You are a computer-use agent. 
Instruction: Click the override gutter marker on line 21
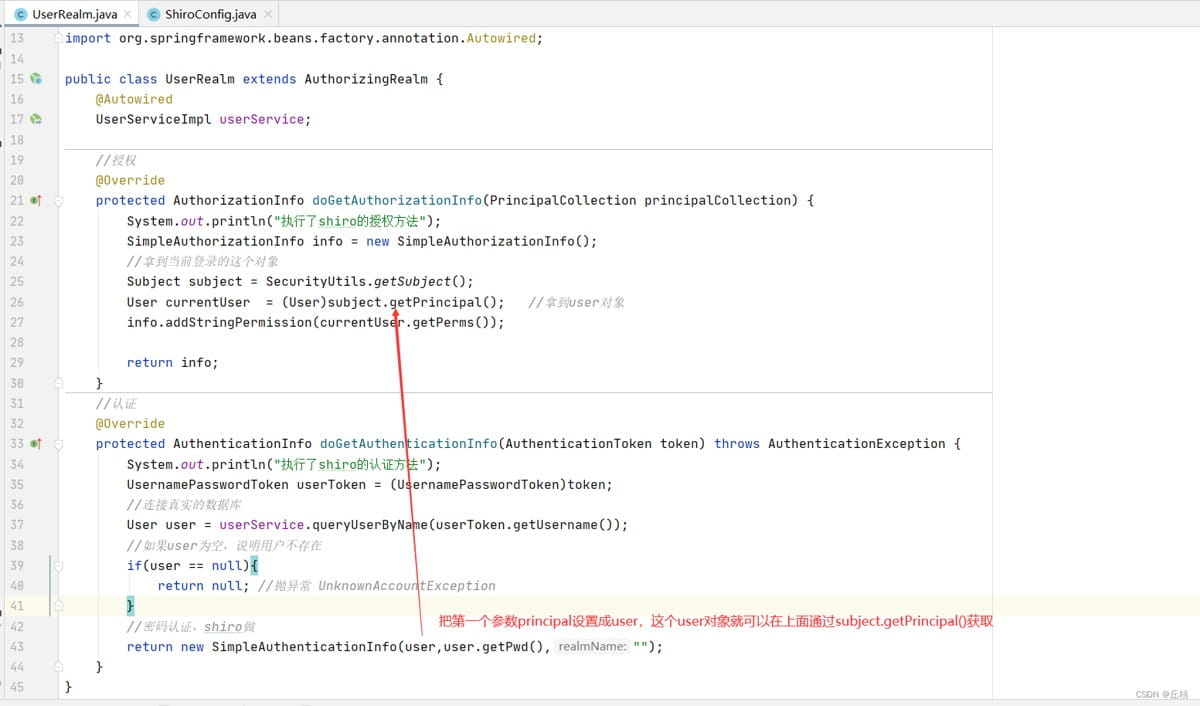click(36, 200)
